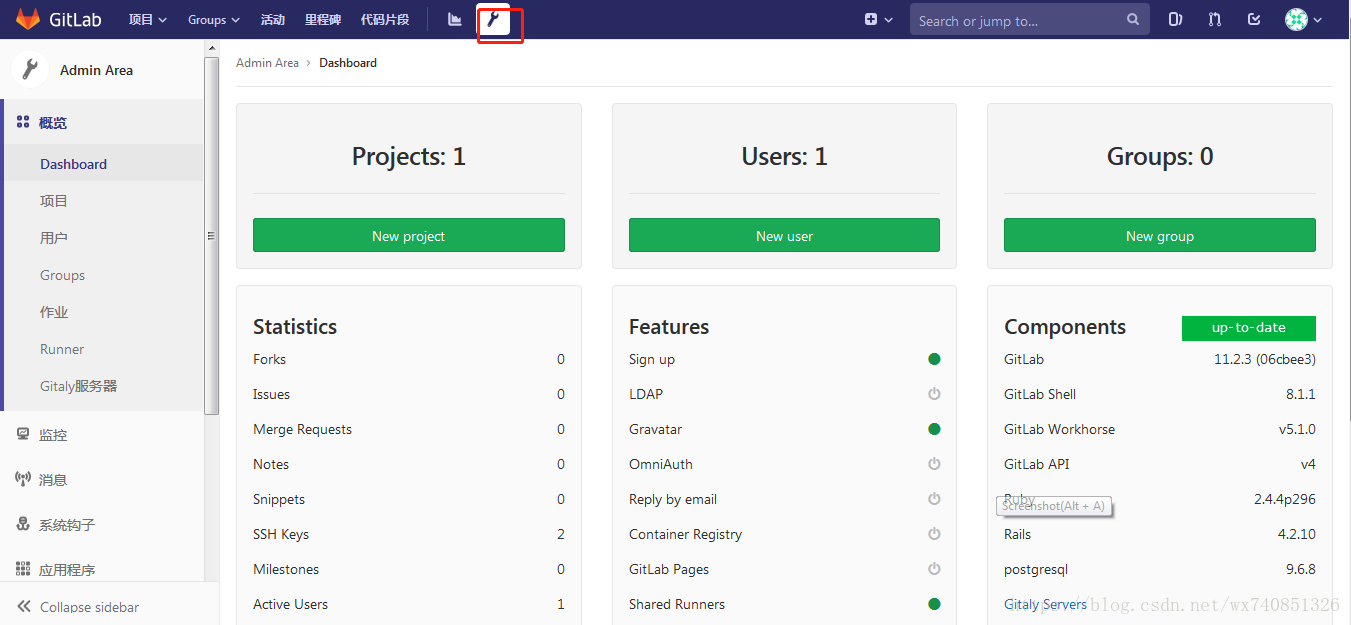This screenshot has width=1351, height=625.
Task: Open the instance statistics chart icon
Action: pyautogui.click(x=455, y=19)
